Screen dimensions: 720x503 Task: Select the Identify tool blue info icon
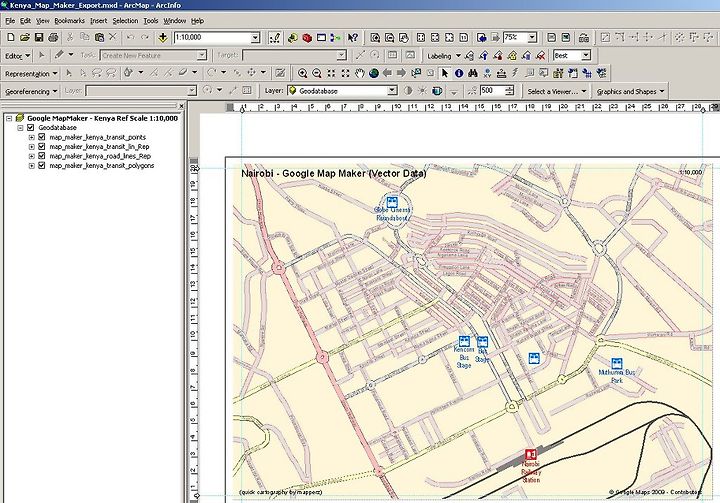point(459,73)
